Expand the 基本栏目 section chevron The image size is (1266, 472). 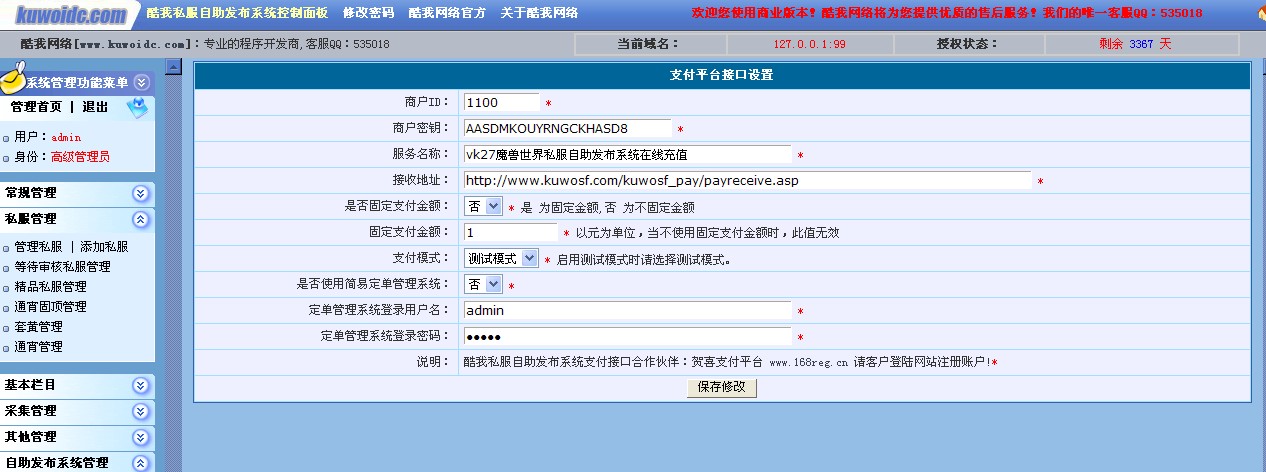tap(141, 385)
